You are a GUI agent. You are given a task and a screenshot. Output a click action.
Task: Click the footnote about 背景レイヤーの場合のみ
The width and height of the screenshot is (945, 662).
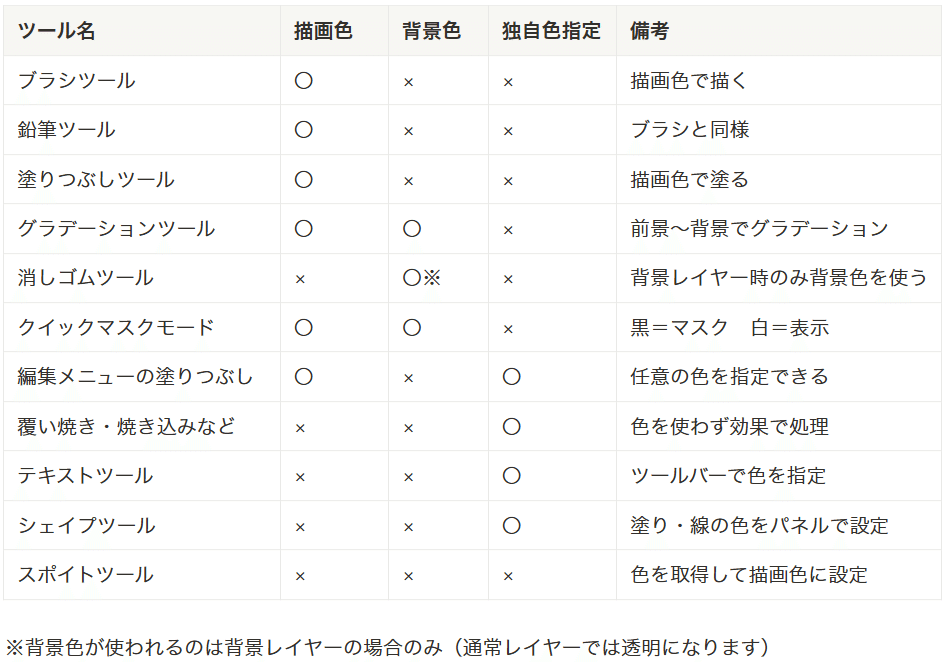[388, 647]
